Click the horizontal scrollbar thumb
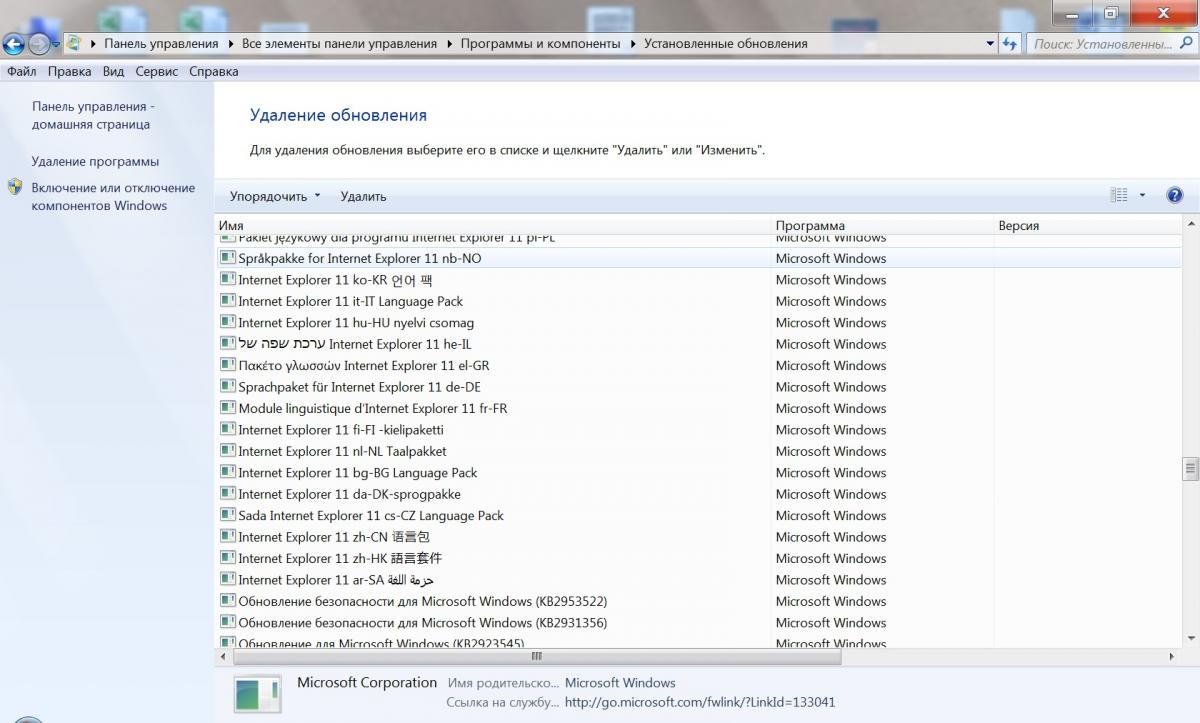This screenshot has width=1200, height=723. [x=537, y=657]
